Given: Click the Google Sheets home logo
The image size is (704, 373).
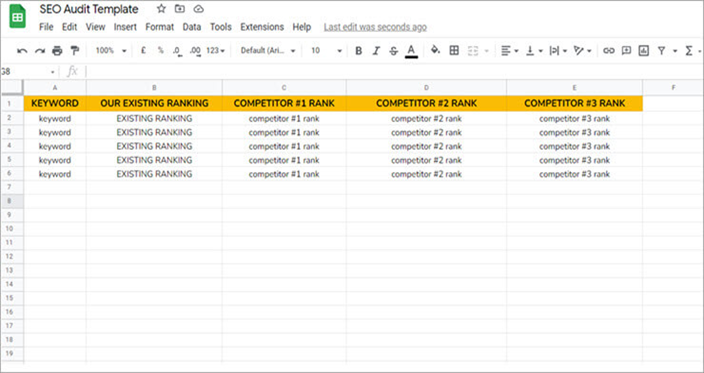Looking at the screenshot, I should pyautogui.click(x=18, y=16).
